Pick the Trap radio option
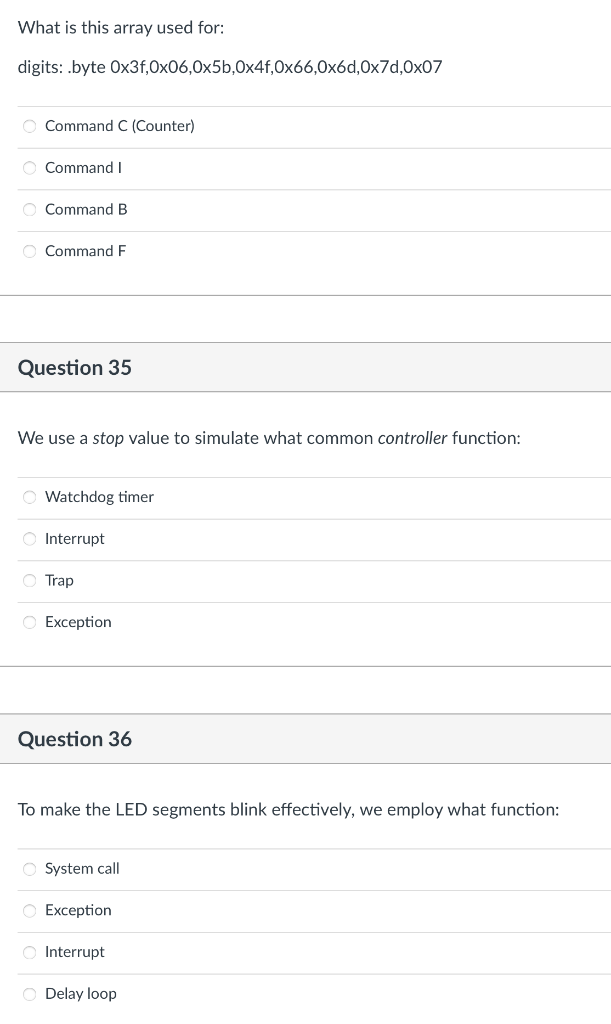The image size is (611, 1024). tap(30, 581)
